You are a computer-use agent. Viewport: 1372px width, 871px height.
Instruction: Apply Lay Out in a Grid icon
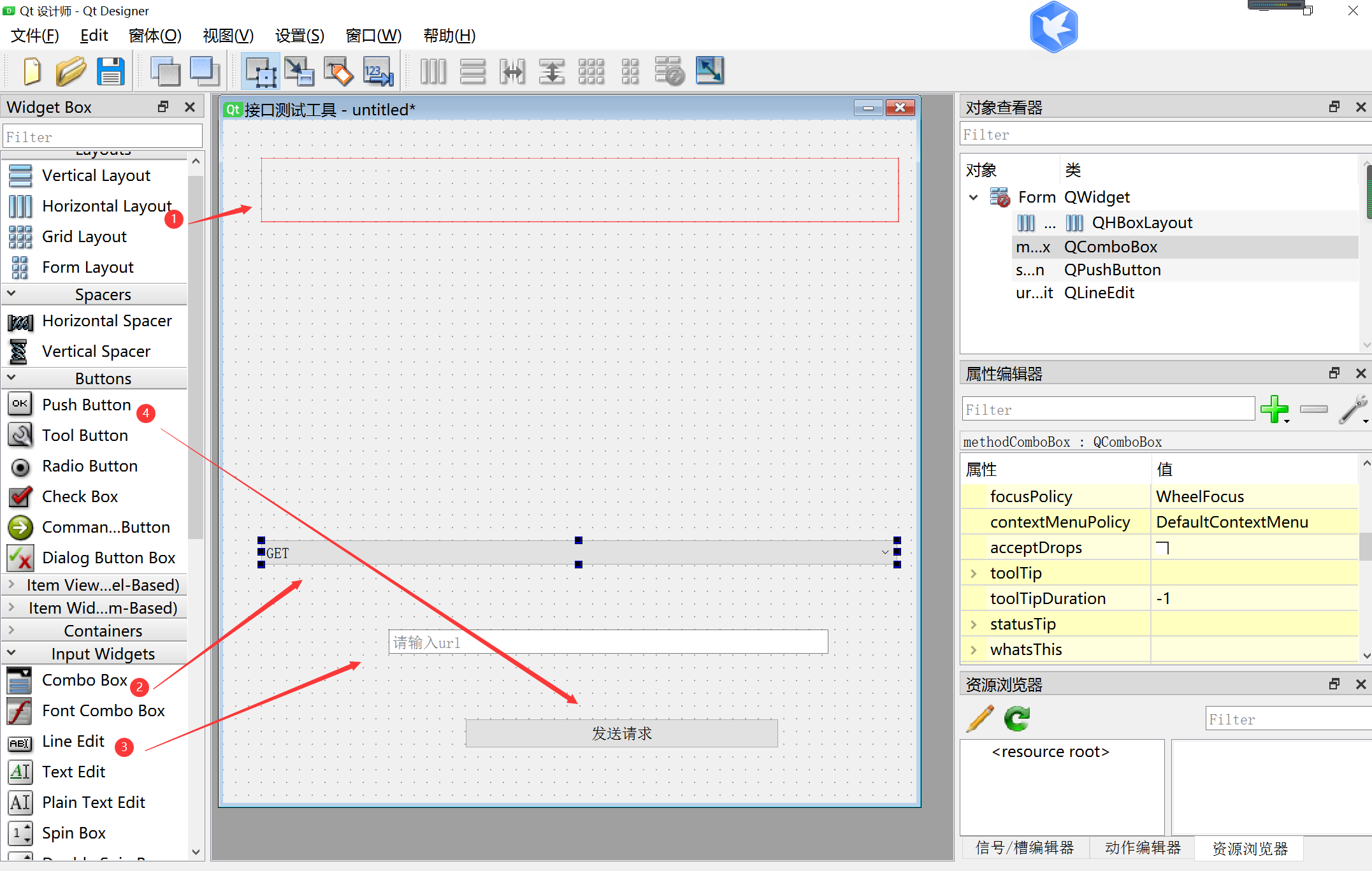coord(591,71)
